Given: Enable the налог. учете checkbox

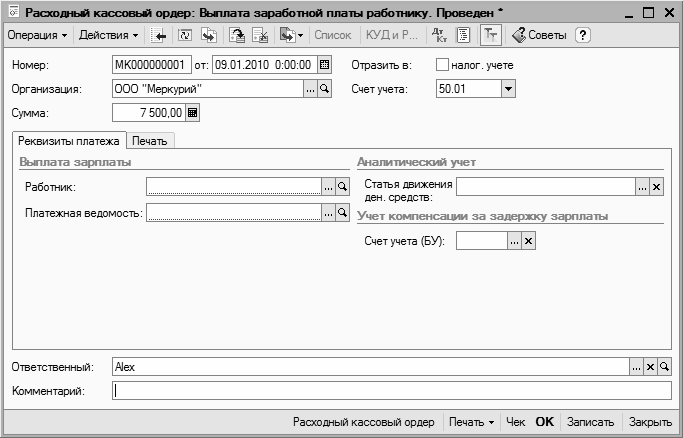Looking at the screenshot, I should coord(443,65).
